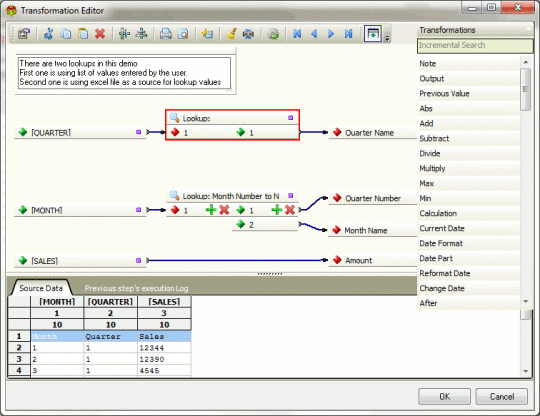Open toolbar options dropdown arrow

tap(387, 38)
